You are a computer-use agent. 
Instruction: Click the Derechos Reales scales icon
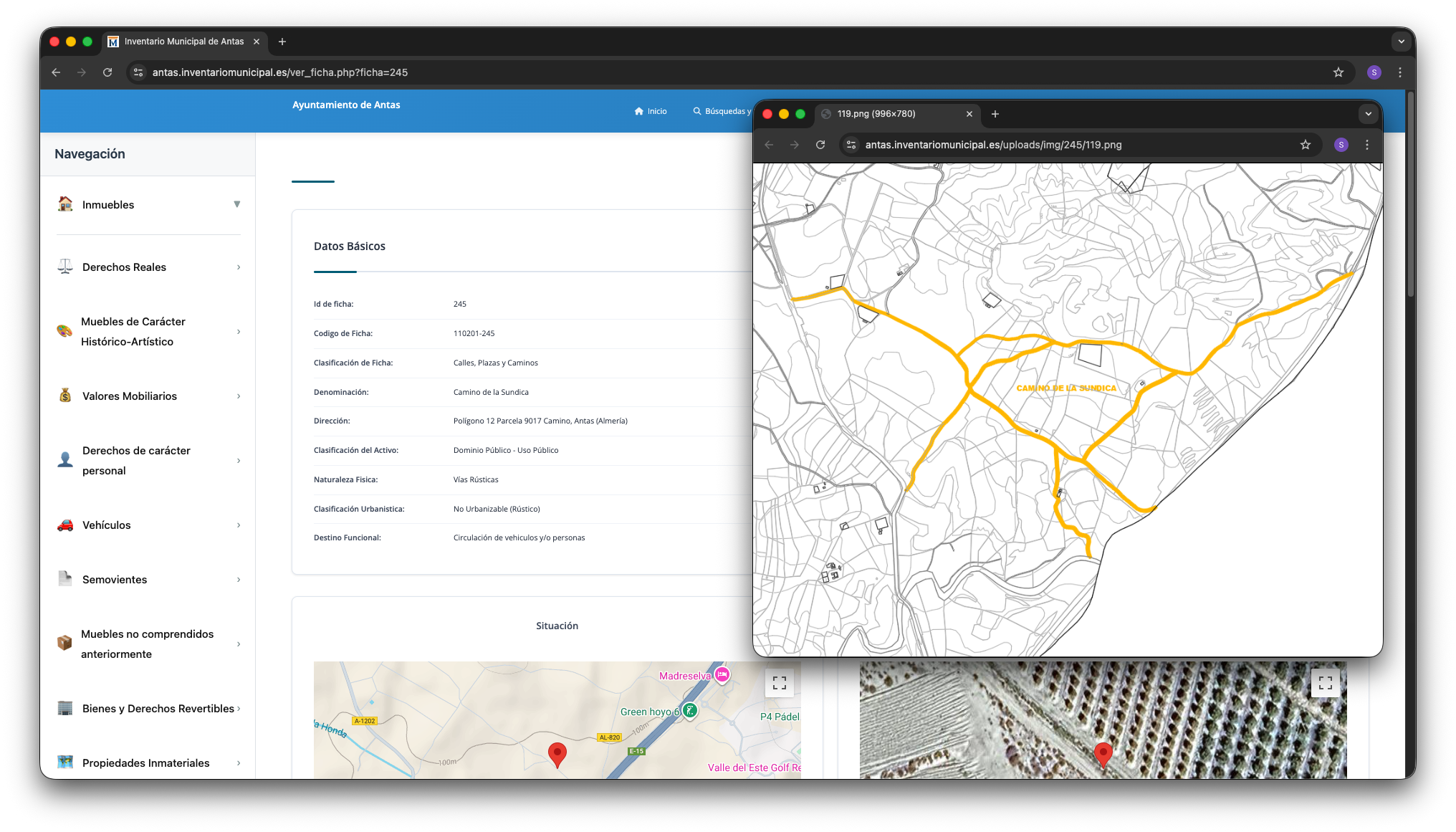[65, 267]
